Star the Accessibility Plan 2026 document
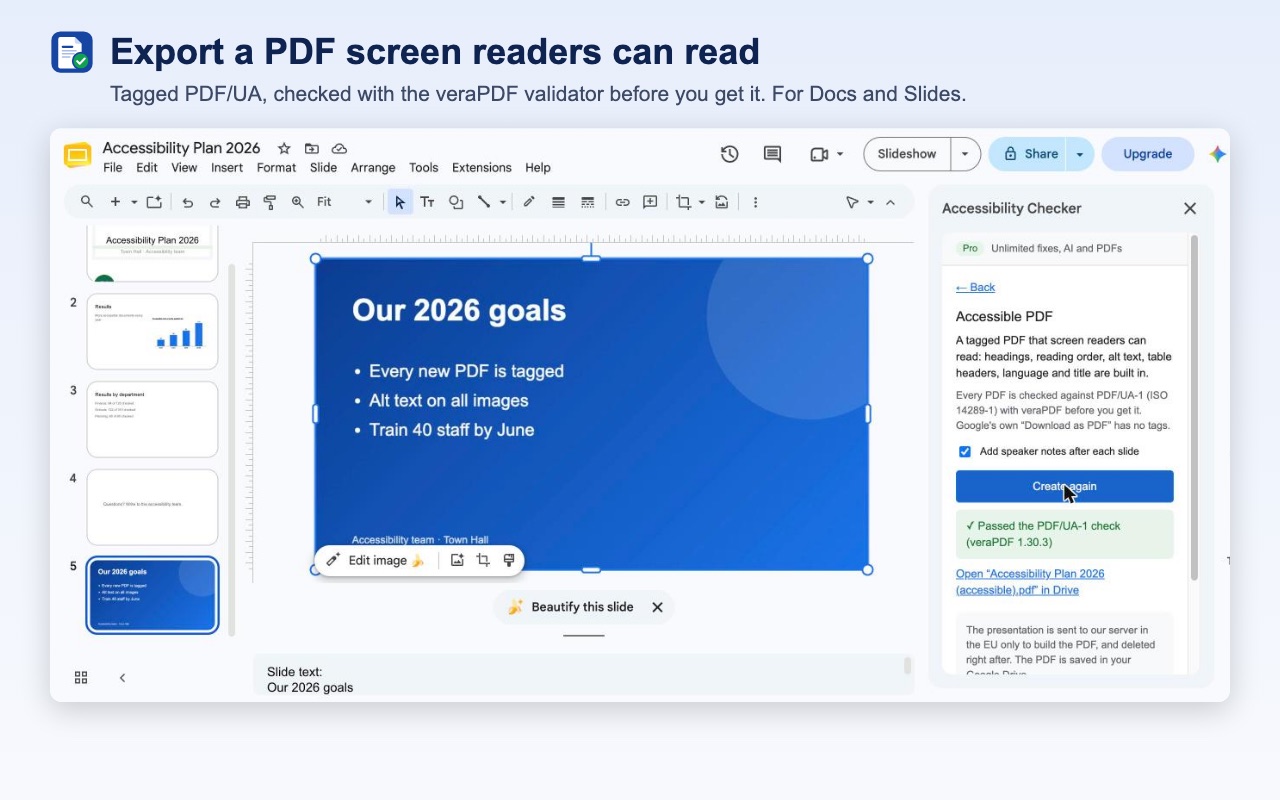Viewport: 1280px width, 800px height. (x=284, y=148)
